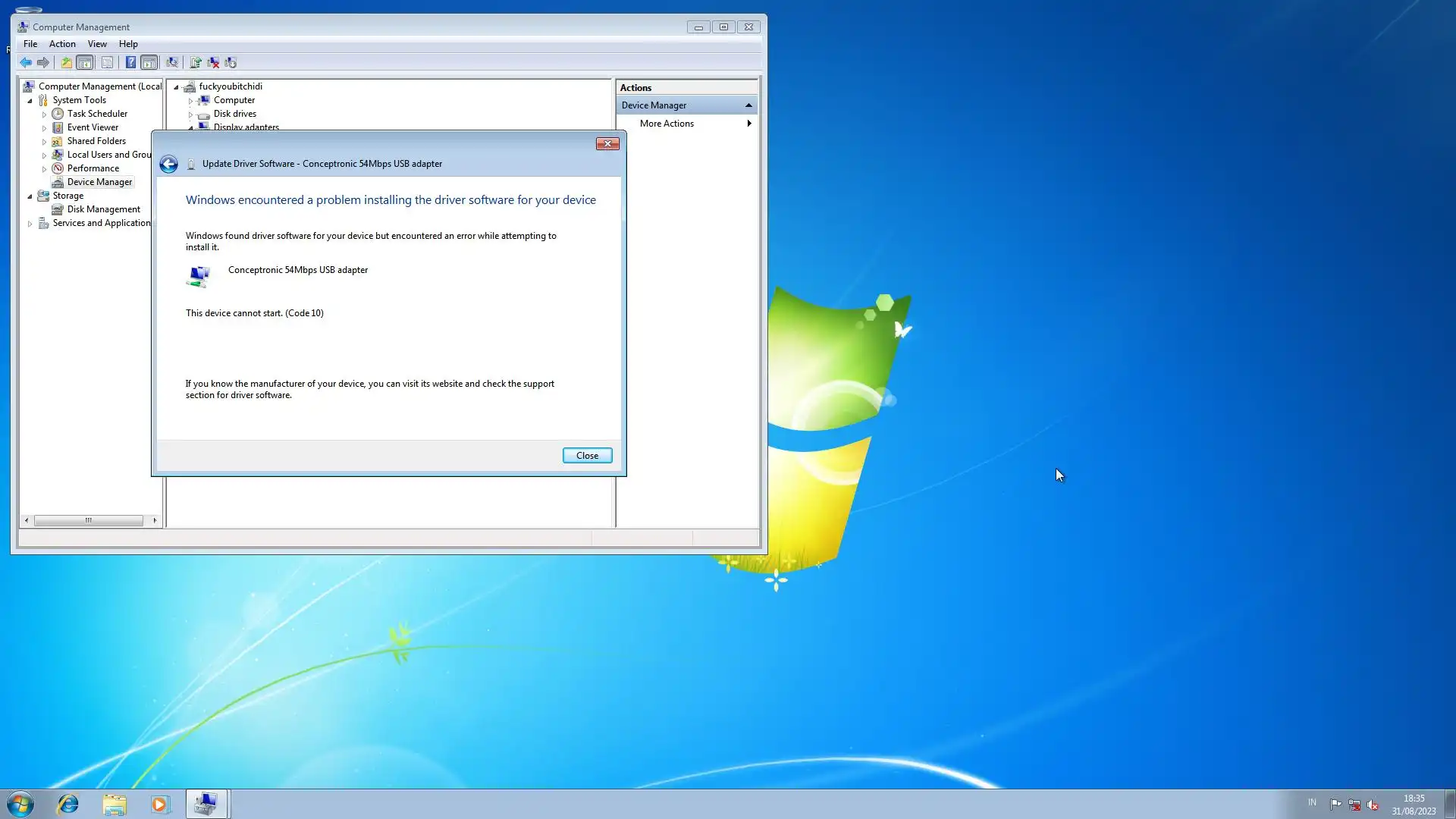Click the Up One Level folder icon
Screen dimensions: 1456x819
[x=66, y=62]
